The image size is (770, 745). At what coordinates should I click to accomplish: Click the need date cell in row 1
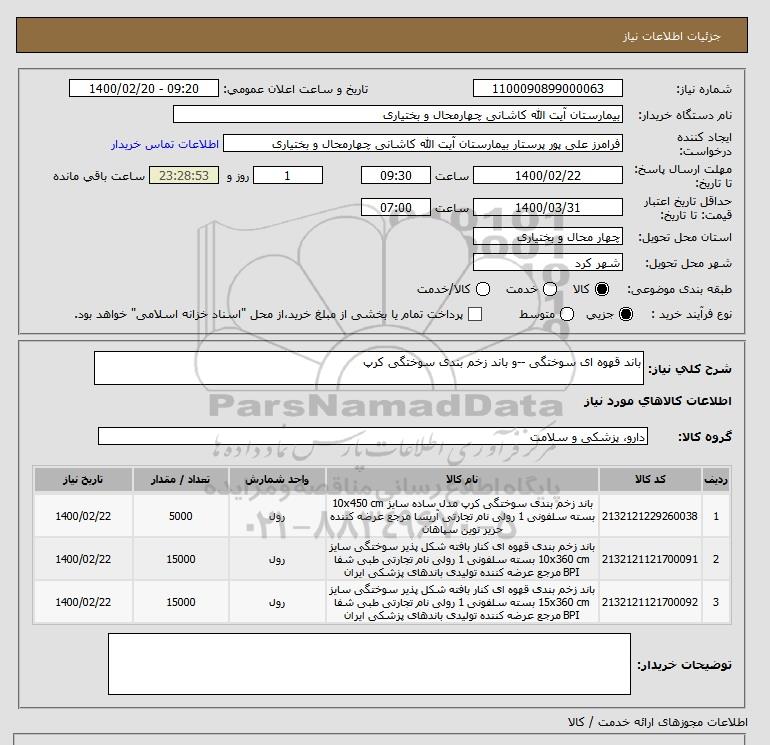click(x=83, y=516)
